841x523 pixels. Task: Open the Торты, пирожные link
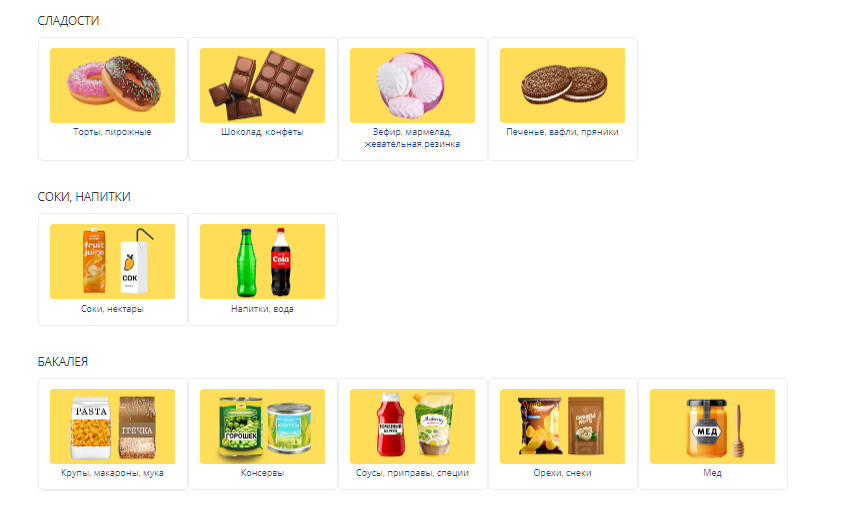click(112, 132)
